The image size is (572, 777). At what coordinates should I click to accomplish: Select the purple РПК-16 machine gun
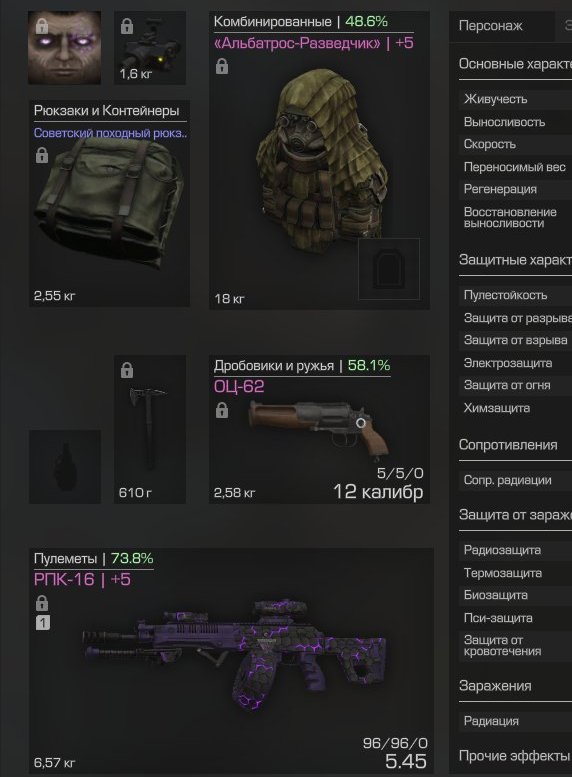tap(231, 661)
